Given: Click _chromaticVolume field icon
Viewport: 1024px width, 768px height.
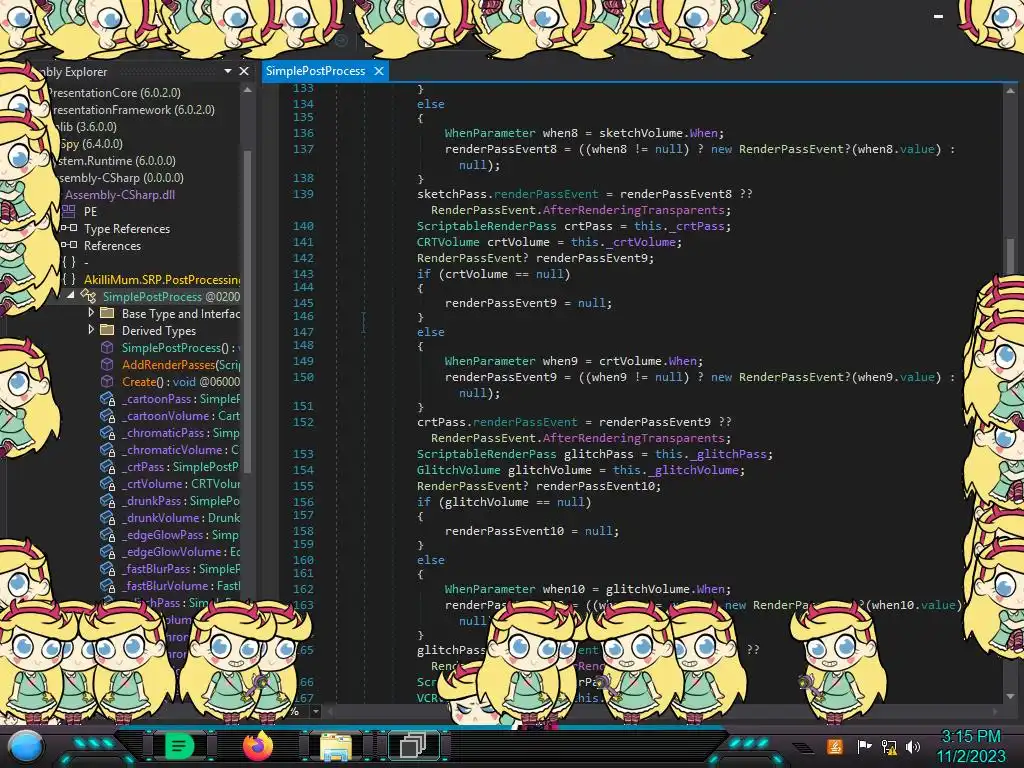Looking at the screenshot, I should (107, 449).
